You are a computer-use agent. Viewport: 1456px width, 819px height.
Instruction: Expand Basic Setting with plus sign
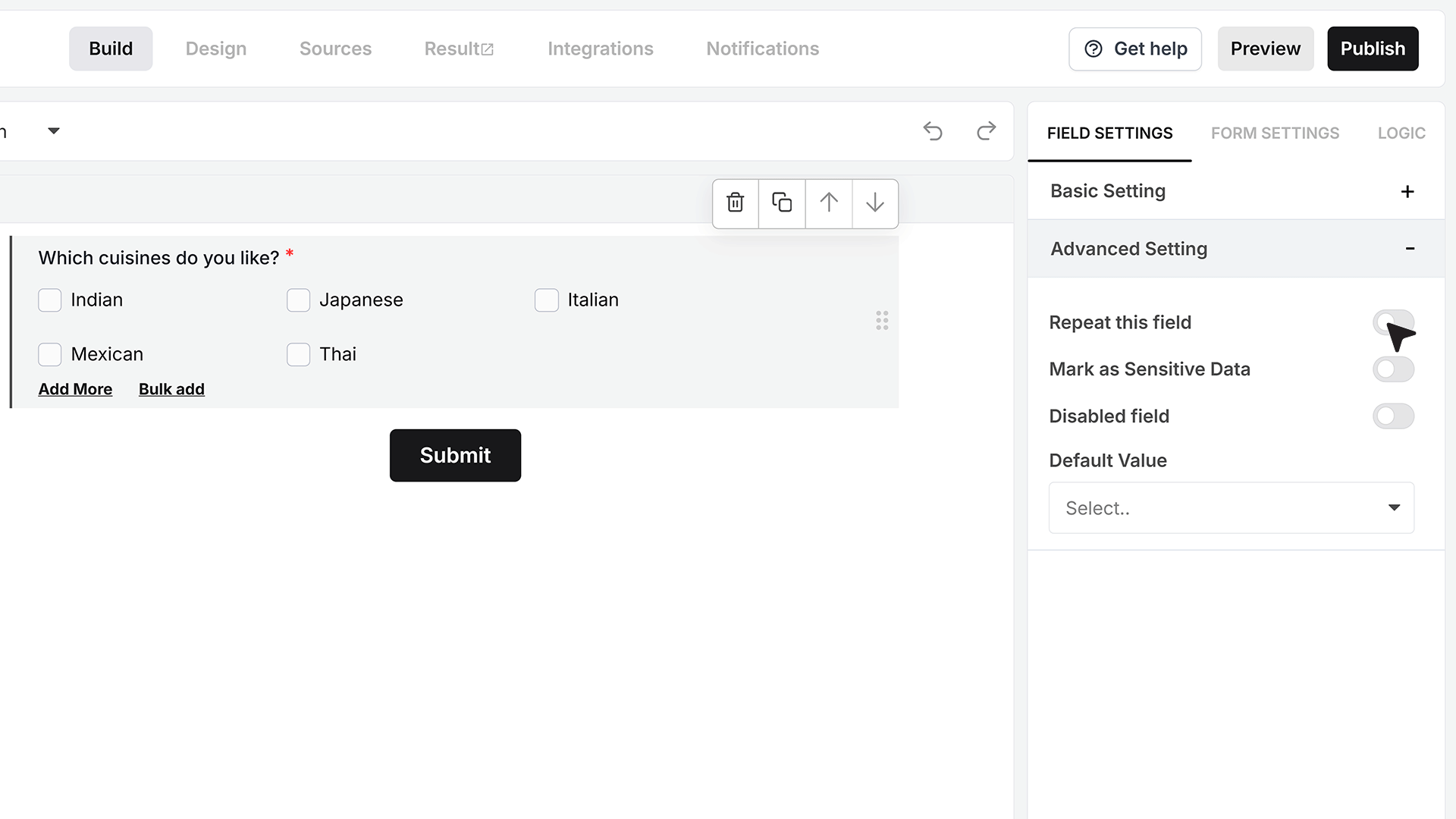[x=1407, y=192]
